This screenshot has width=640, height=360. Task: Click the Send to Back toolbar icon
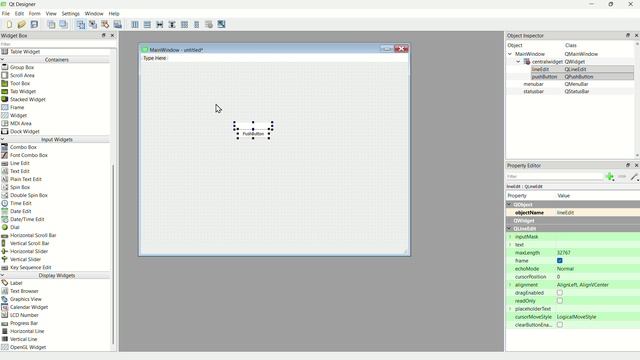point(51,24)
